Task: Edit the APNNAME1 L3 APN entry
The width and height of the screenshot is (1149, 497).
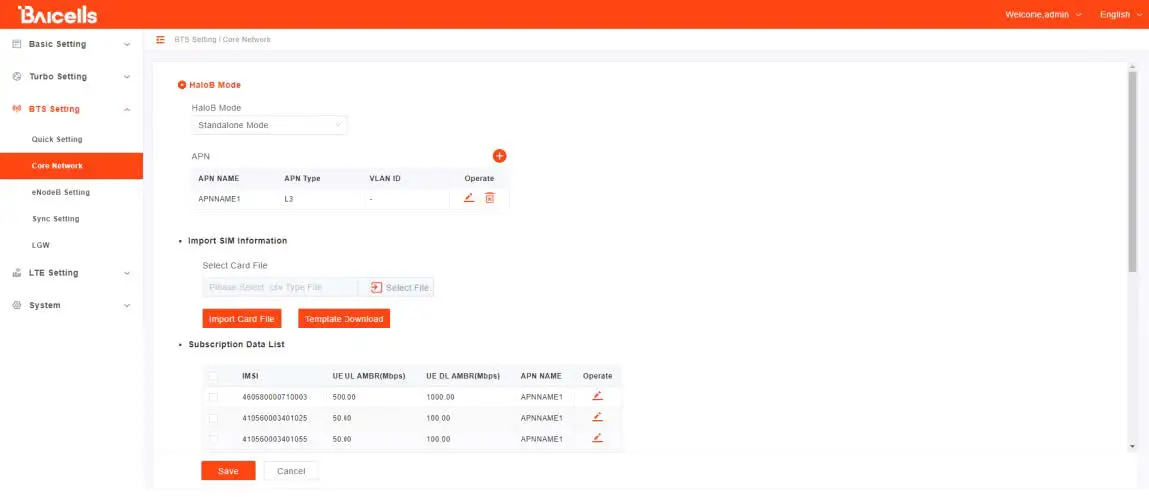Action: tap(469, 198)
